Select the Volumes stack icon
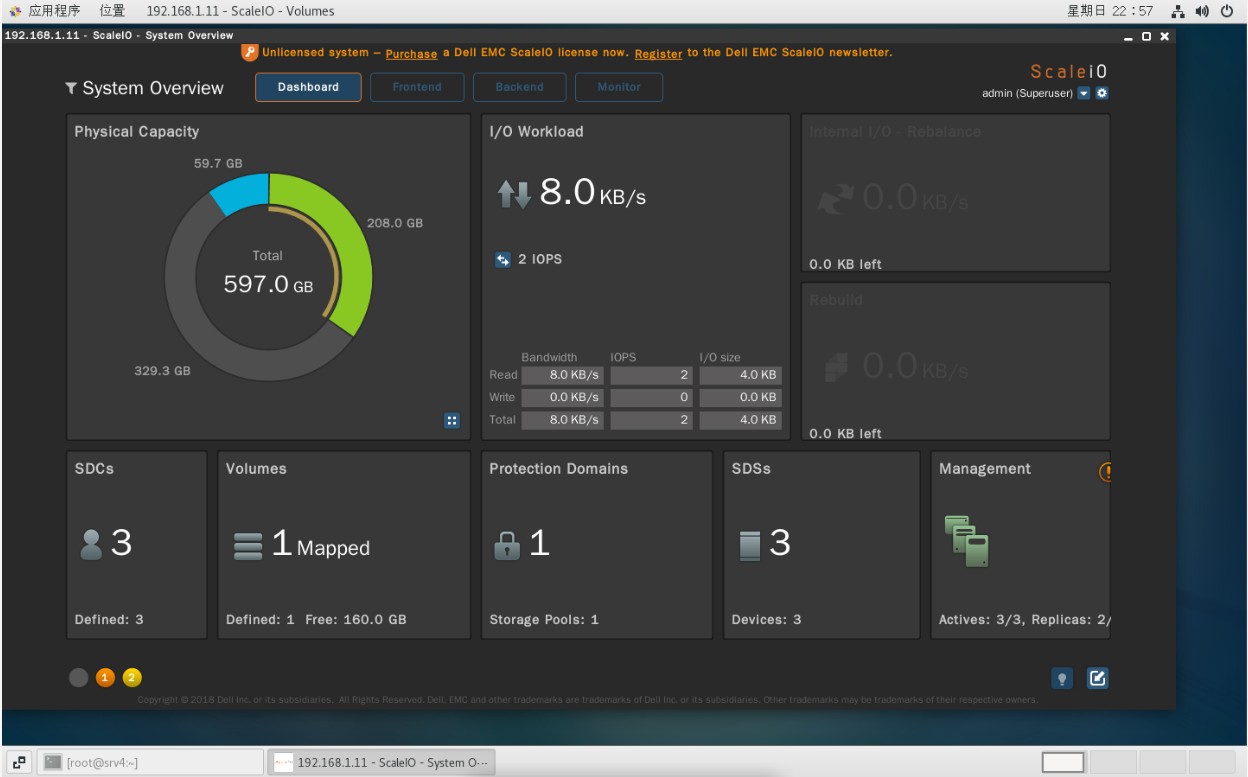Screen dimensions: 1248x777 (247, 546)
